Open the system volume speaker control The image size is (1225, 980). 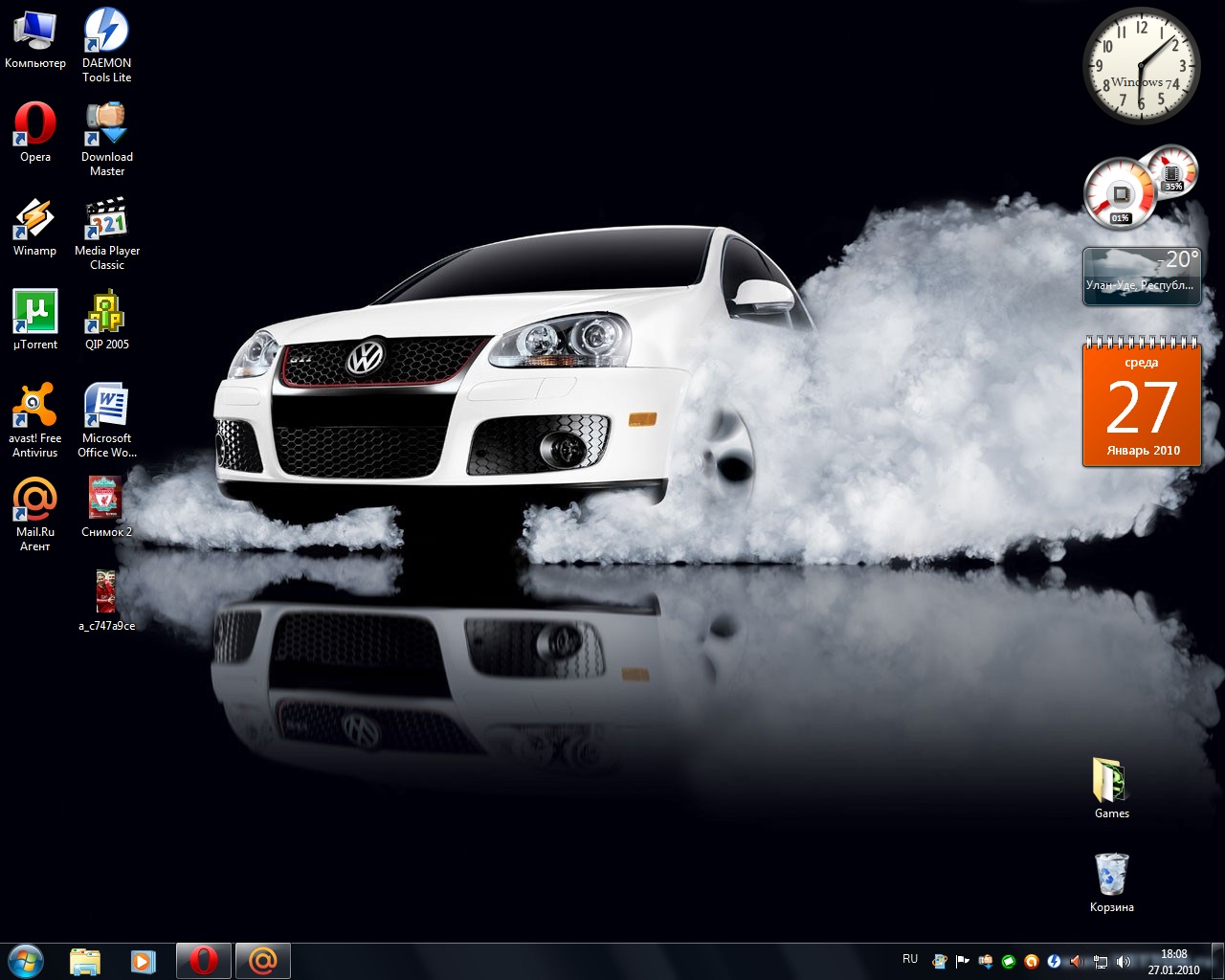pos(1124,962)
